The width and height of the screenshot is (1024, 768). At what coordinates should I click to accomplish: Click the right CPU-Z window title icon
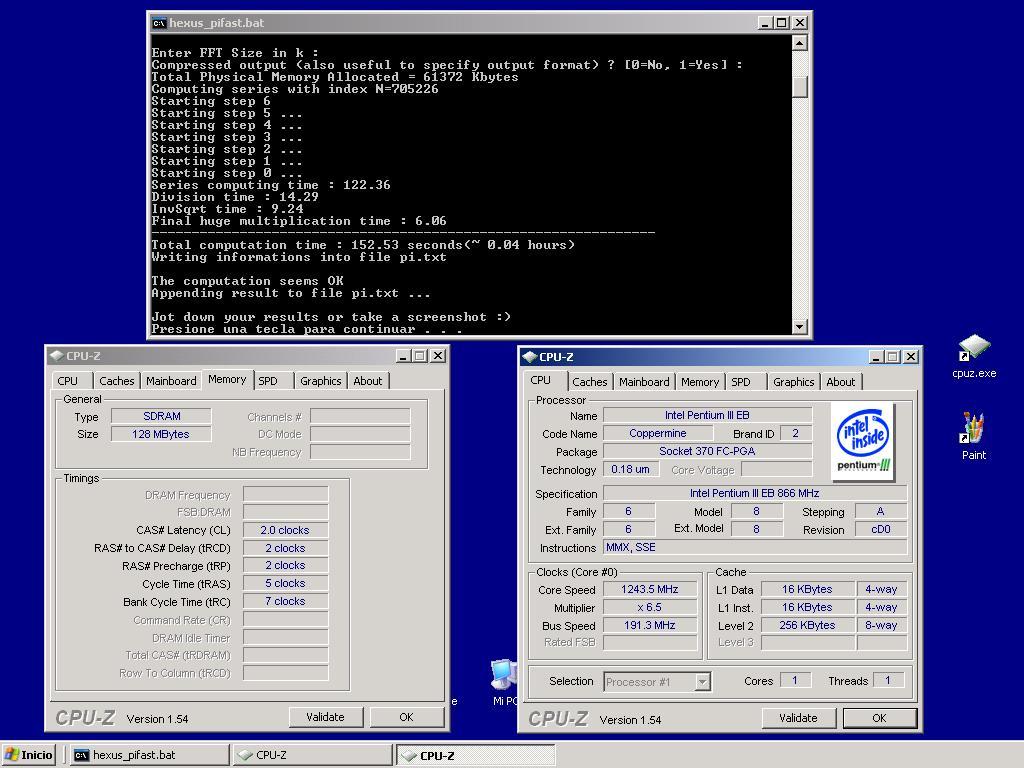point(530,357)
